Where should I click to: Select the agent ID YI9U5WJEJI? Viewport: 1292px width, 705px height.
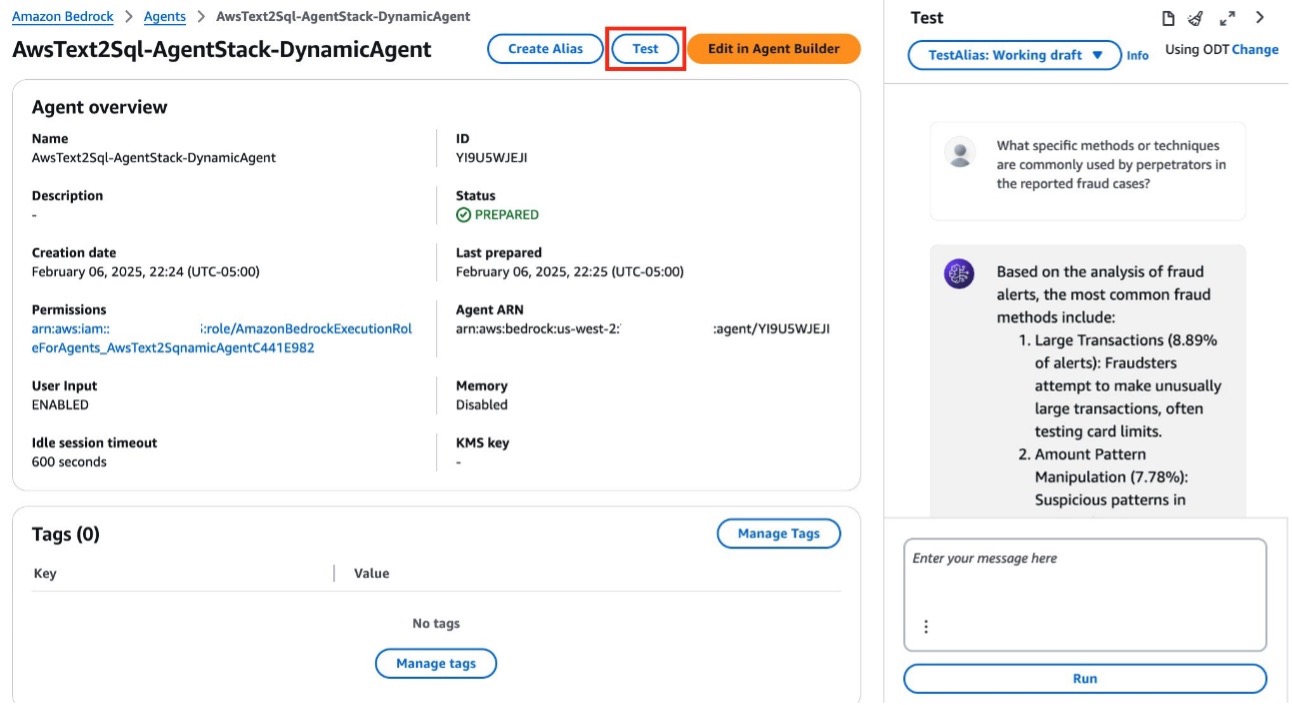point(492,158)
